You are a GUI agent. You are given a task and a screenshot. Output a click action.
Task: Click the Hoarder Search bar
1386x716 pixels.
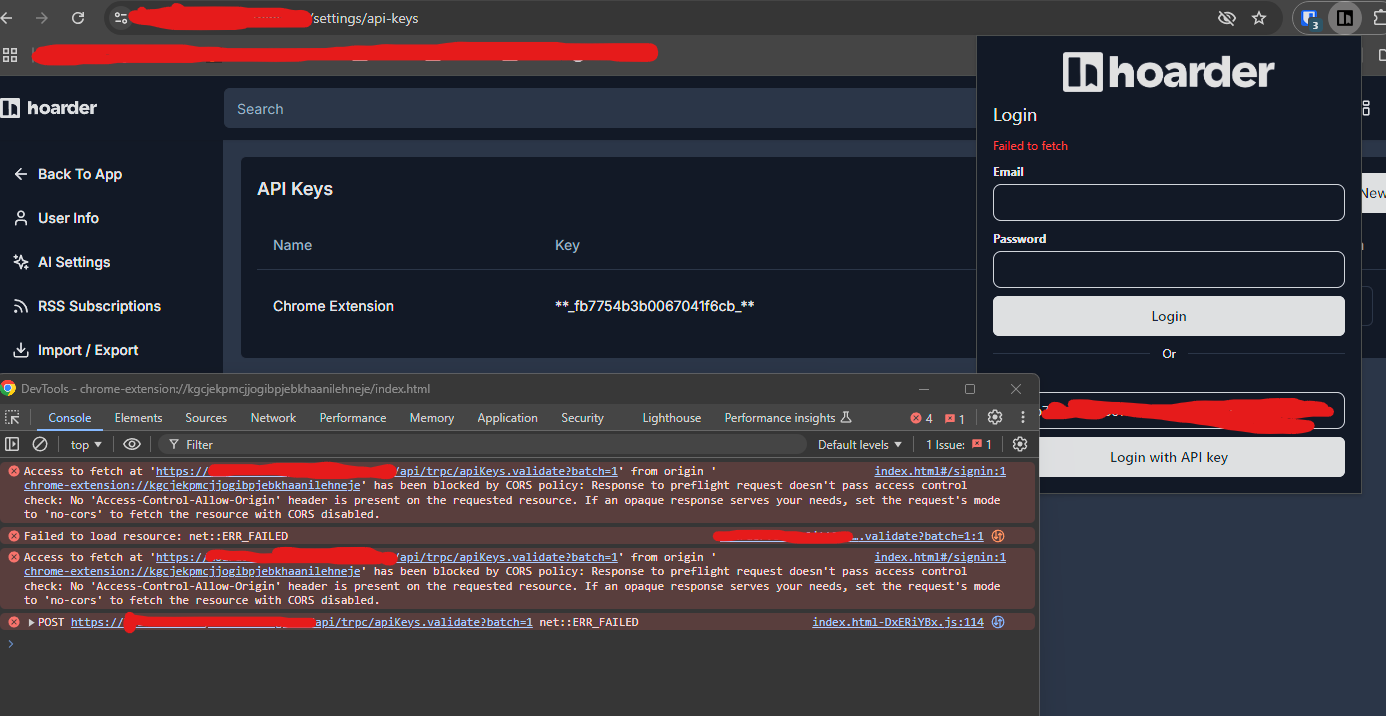(x=600, y=109)
